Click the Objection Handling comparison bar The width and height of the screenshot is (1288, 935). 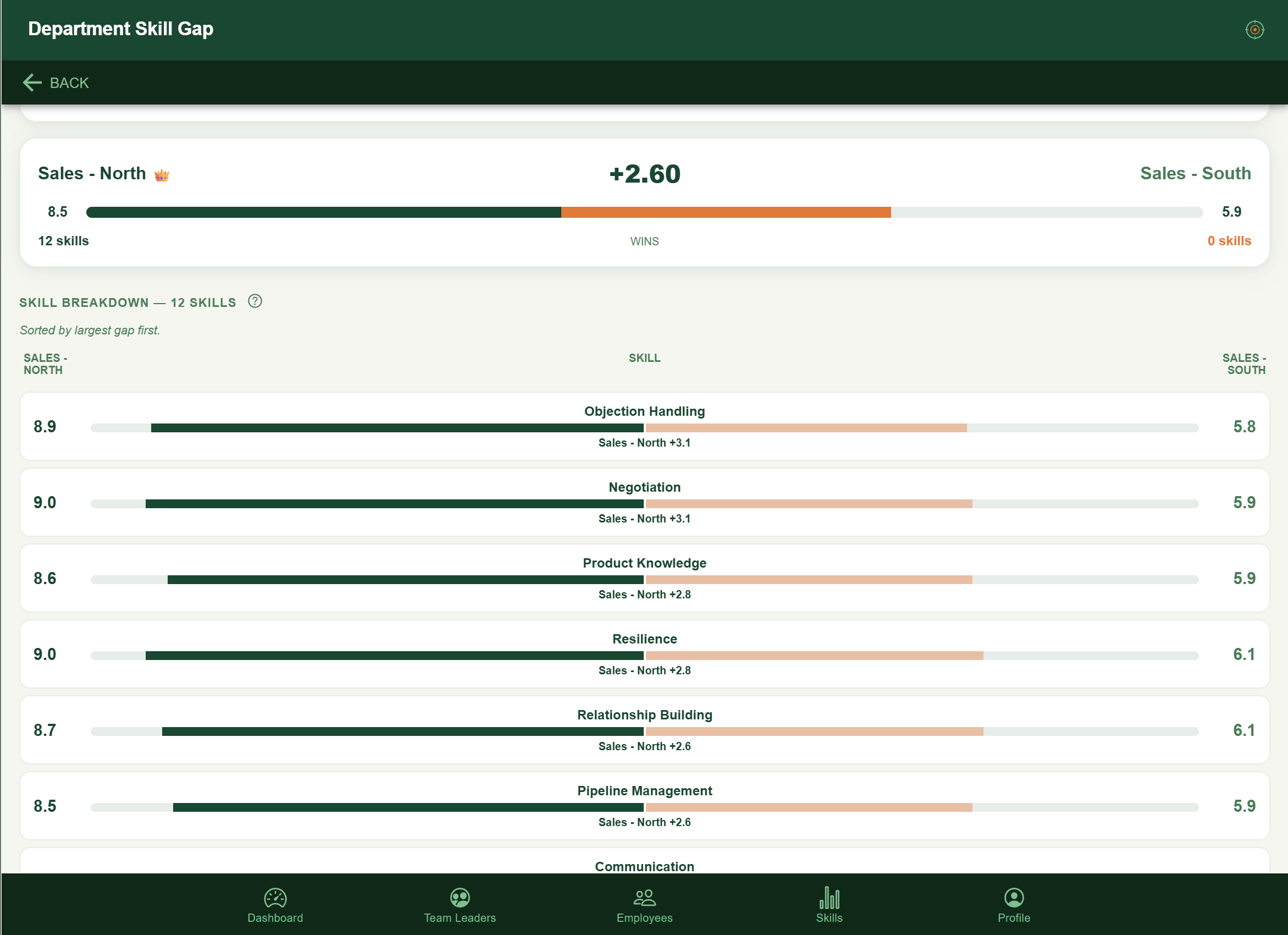click(644, 428)
